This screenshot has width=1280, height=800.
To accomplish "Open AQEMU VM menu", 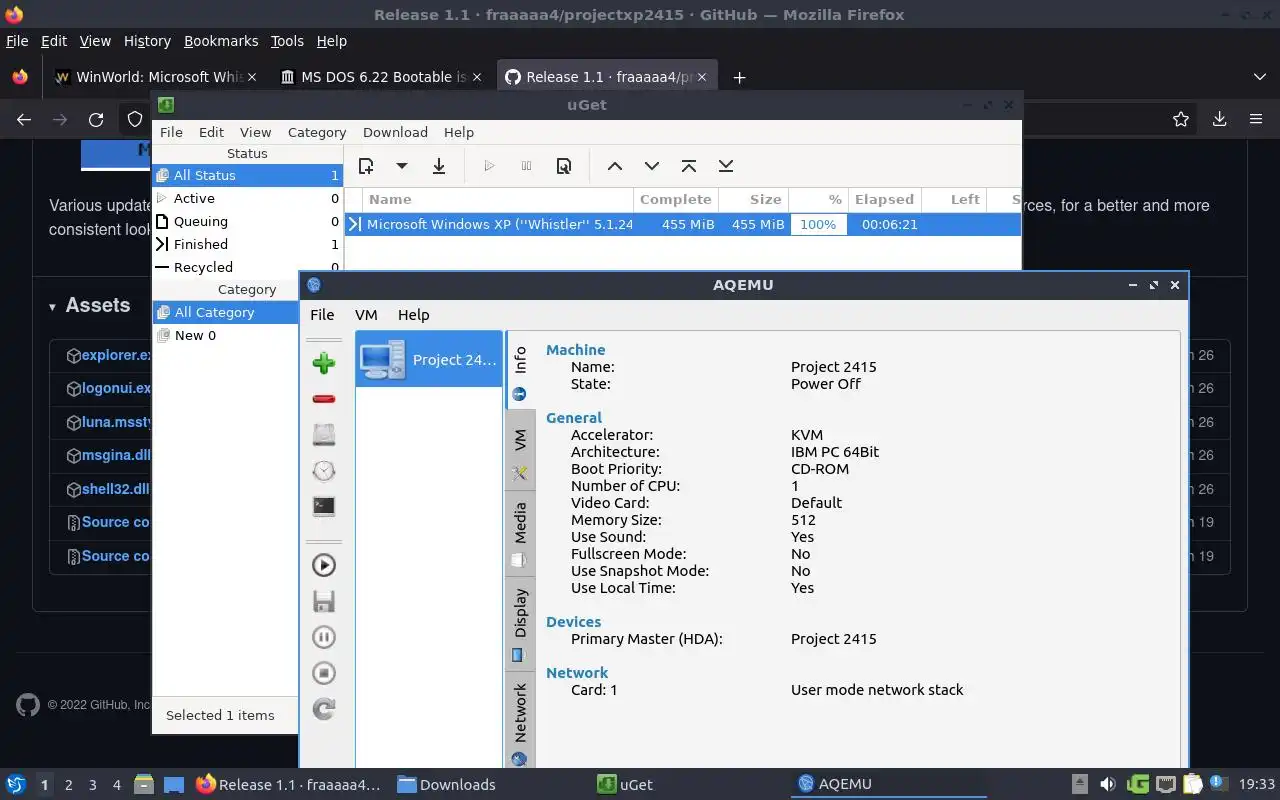I will pyautogui.click(x=366, y=314).
